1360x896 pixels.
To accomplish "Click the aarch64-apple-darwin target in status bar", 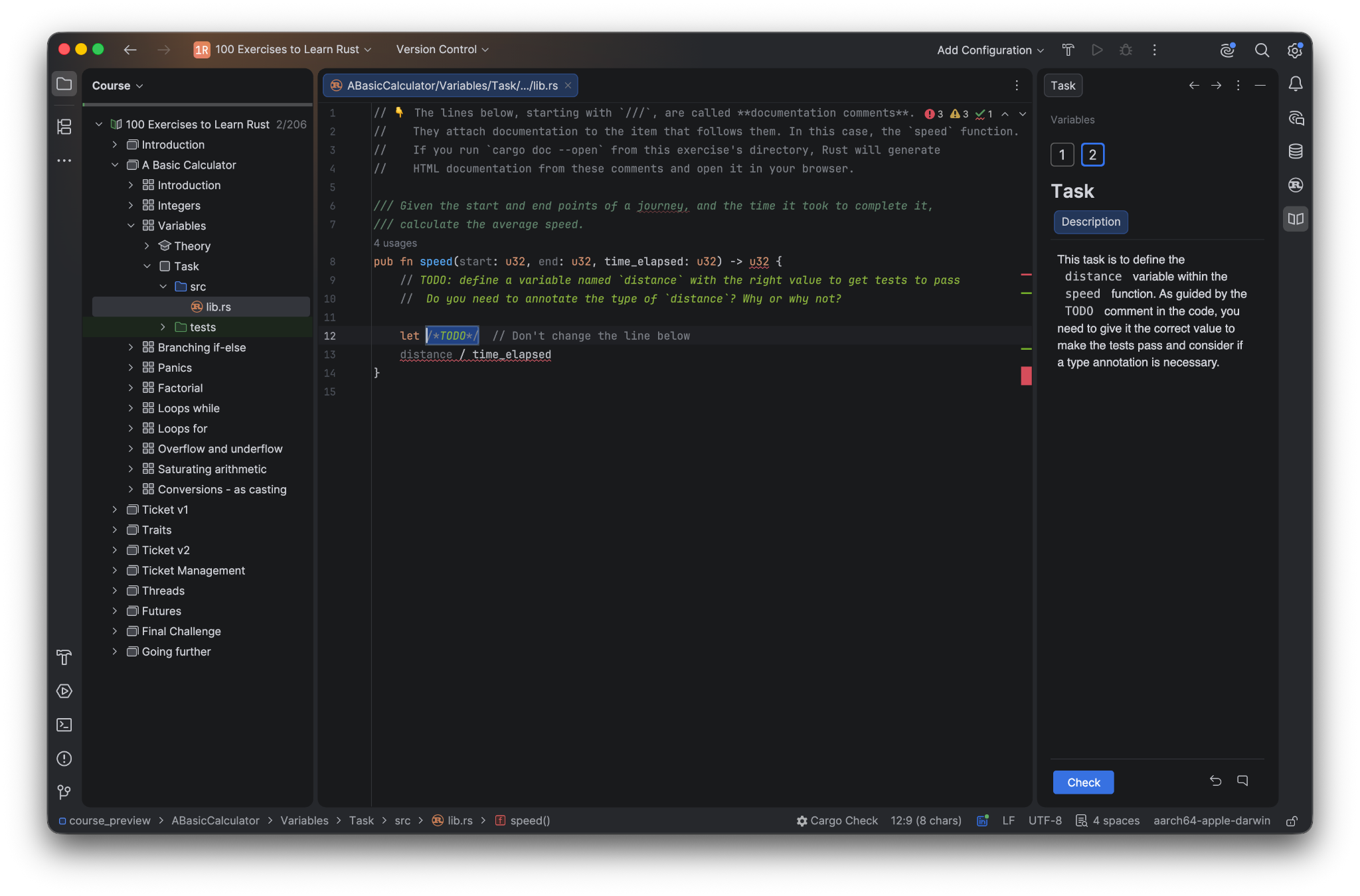I will coord(1212,821).
